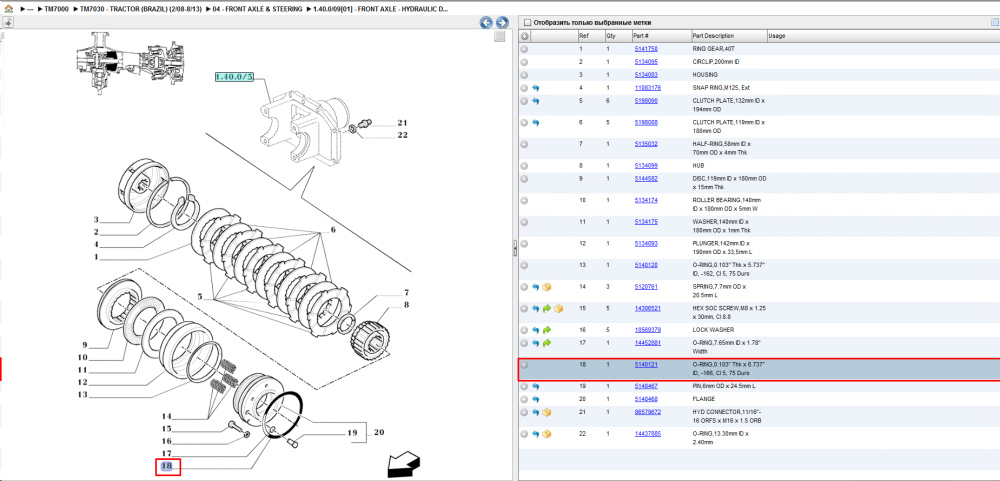The width and height of the screenshot is (1000, 481).
Task: Click the add circle icon for selected row 18
Action: (x=524, y=365)
